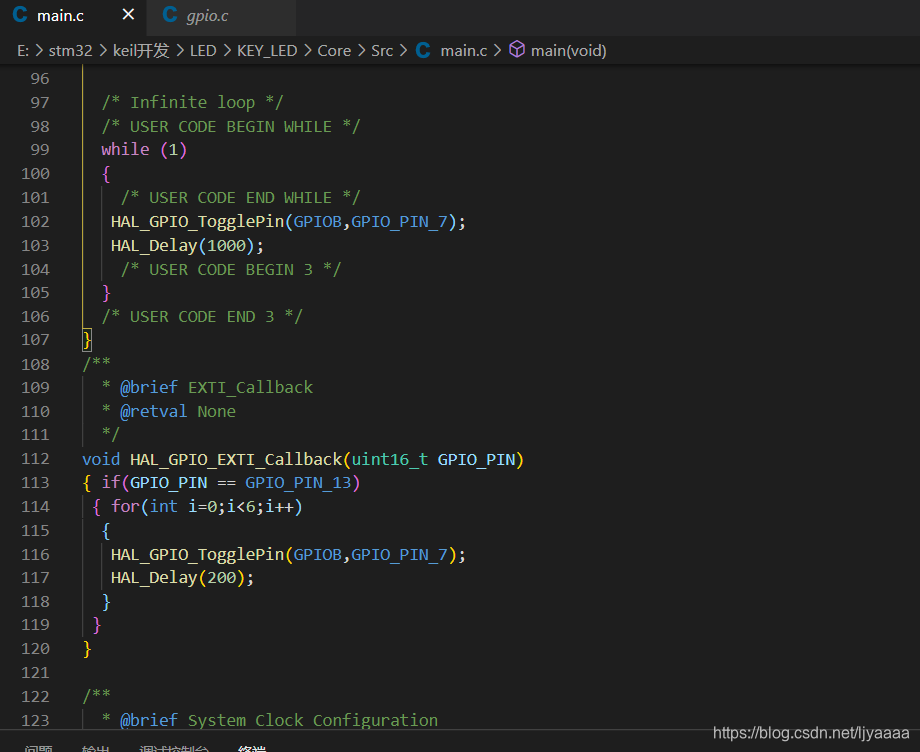Open the LED breadcrumb folder
920x752 pixels.
(x=203, y=51)
